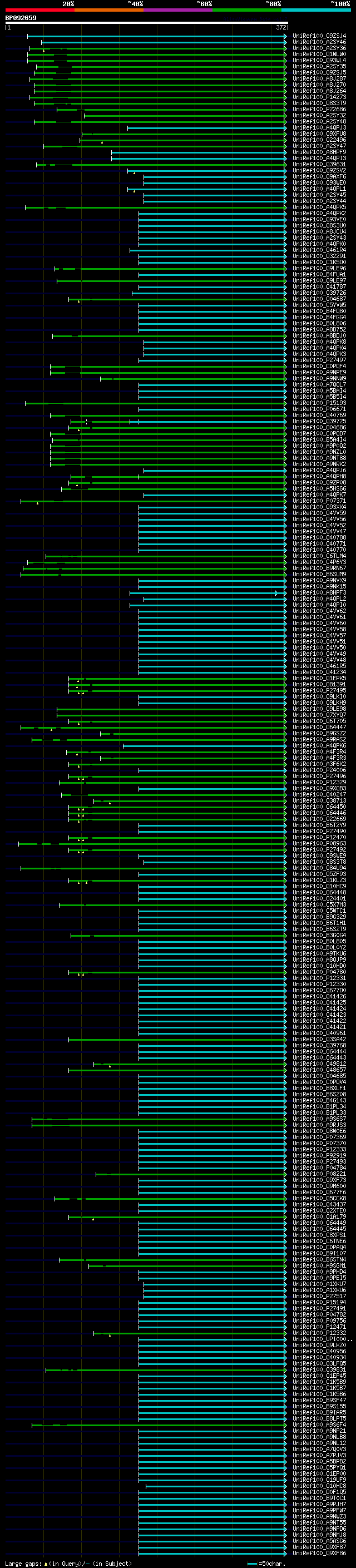Open the UniRef100_Q38713 hit
Screen dimensions: 356x1568
[319, 800]
